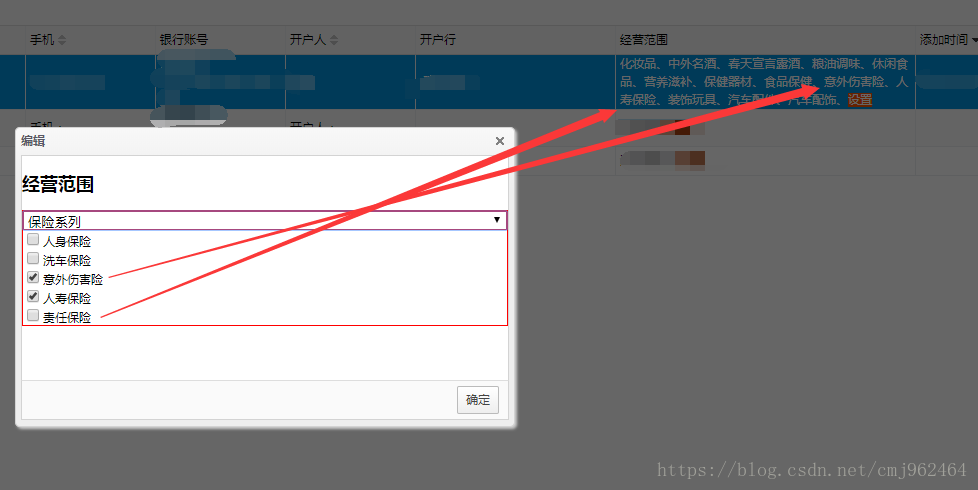Click the 责任保险 option label
This screenshot has width=978, height=490.
[x=67, y=317]
